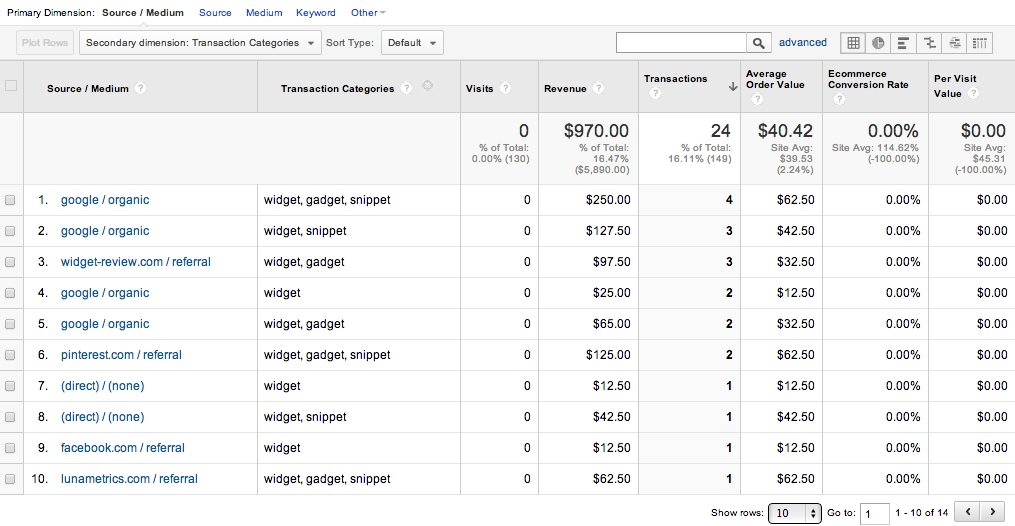Open the Secondary dimension: Transaction Categories dropdown
Viewport: 1015px width, 526px height.
point(200,43)
